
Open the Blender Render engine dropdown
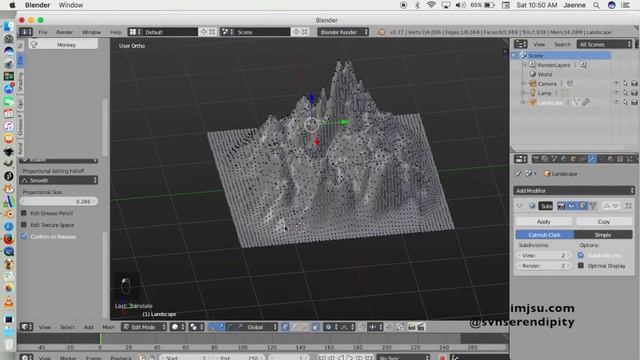click(343, 32)
